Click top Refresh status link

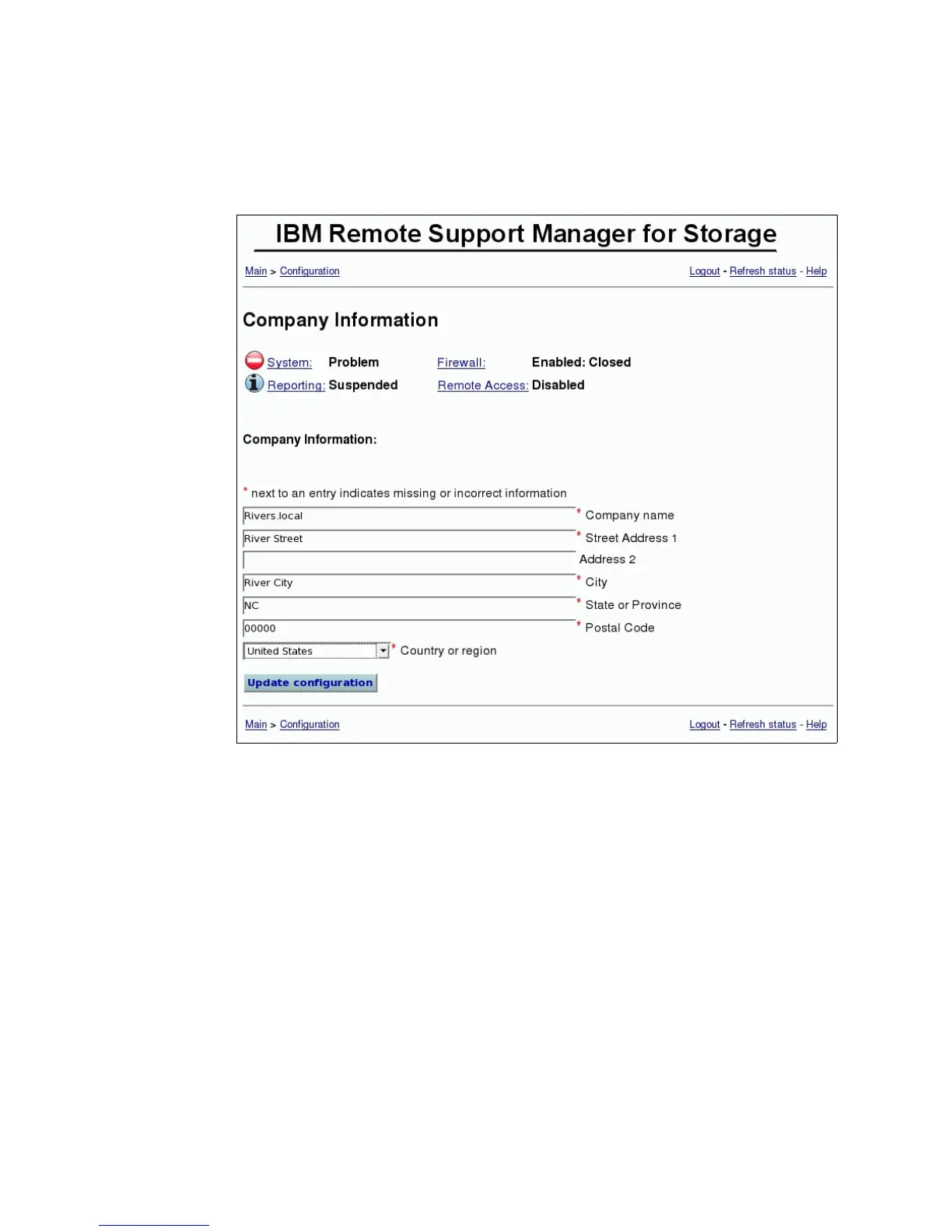(x=763, y=271)
